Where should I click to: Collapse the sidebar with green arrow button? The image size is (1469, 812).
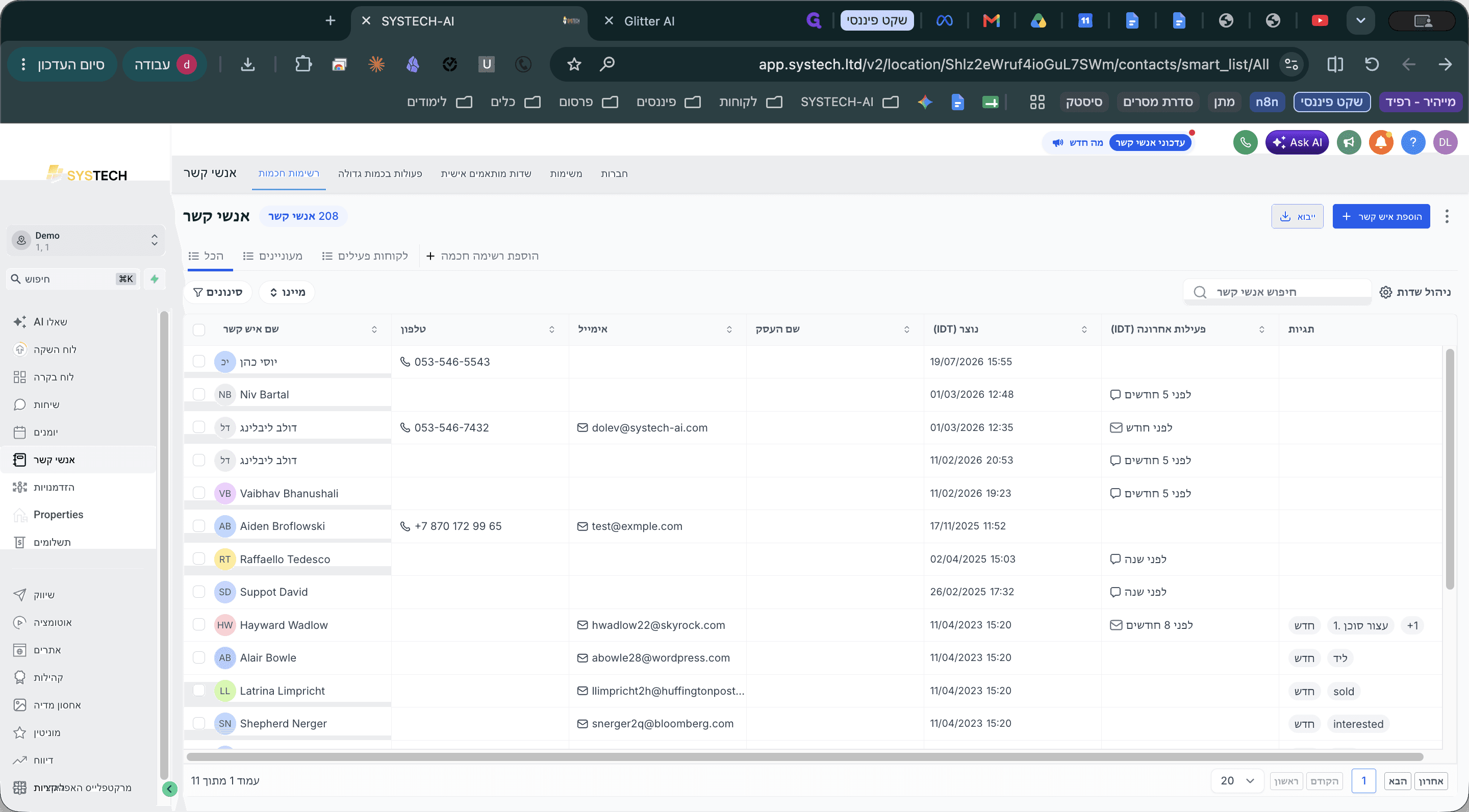pos(169,789)
